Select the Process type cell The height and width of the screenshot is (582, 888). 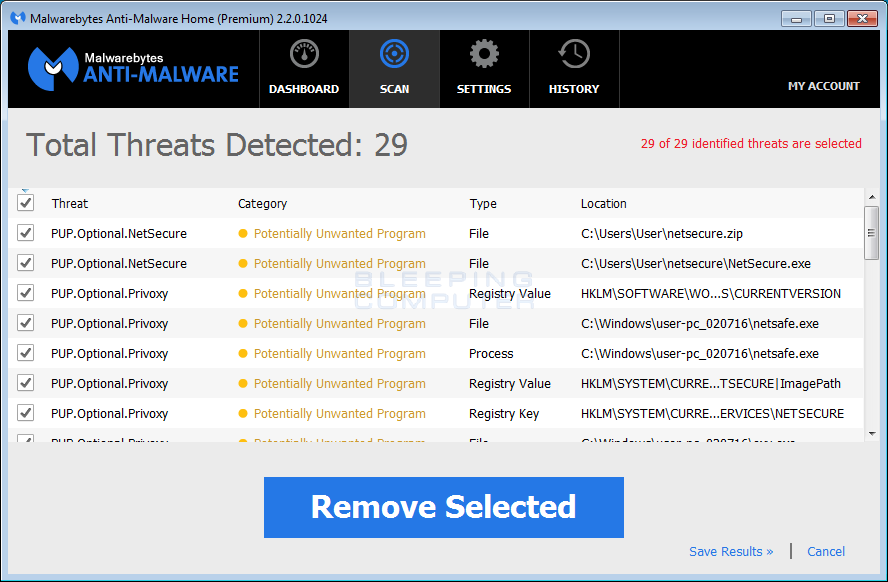click(x=491, y=353)
